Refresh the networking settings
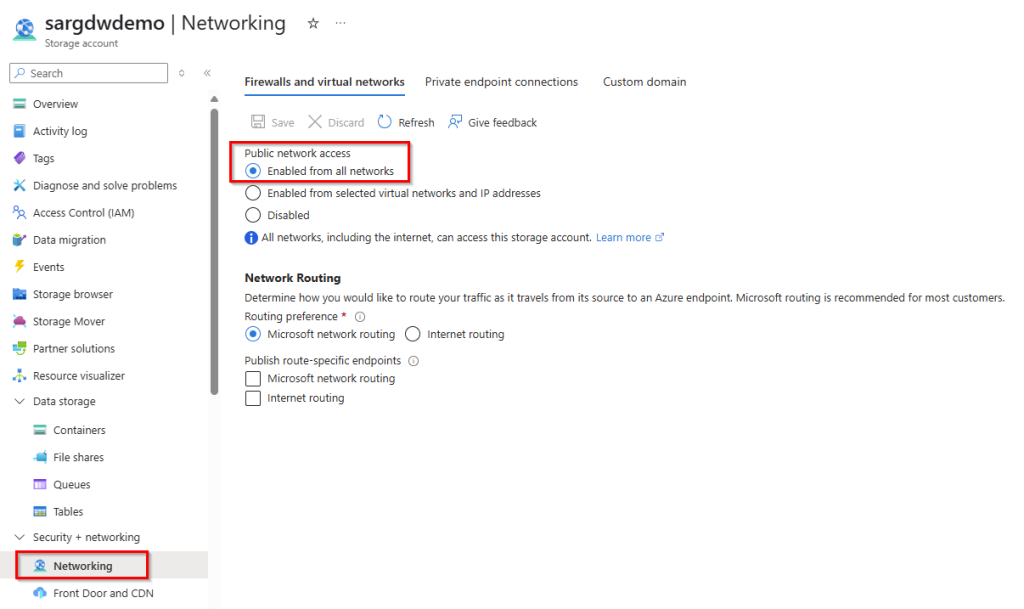Image resolution: width=1024 pixels, height=609 pixels. point(405,122)
